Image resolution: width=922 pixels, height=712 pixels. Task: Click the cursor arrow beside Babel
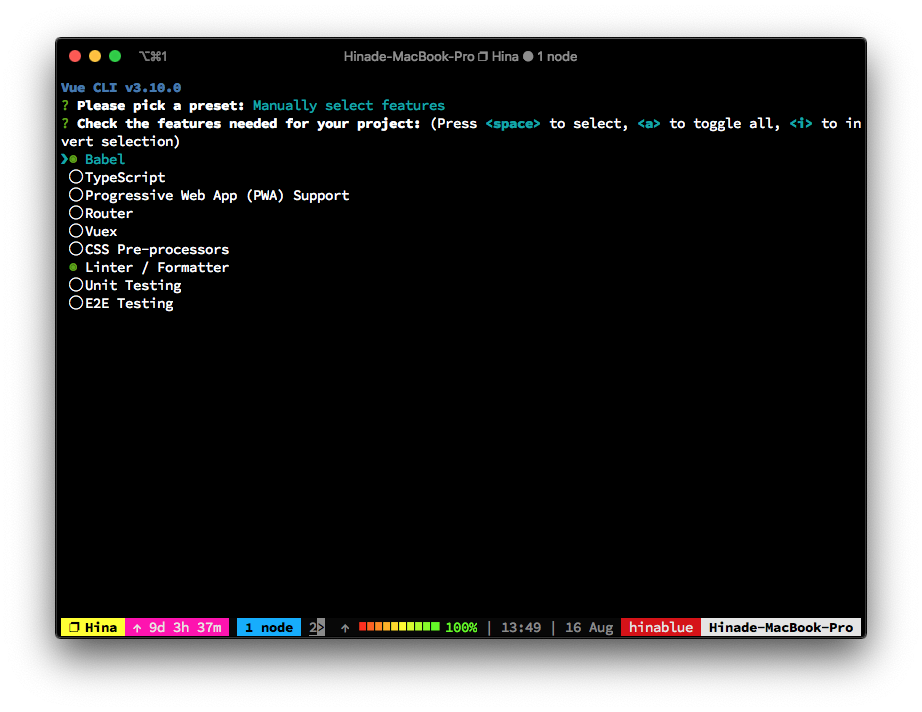point(64,159)
